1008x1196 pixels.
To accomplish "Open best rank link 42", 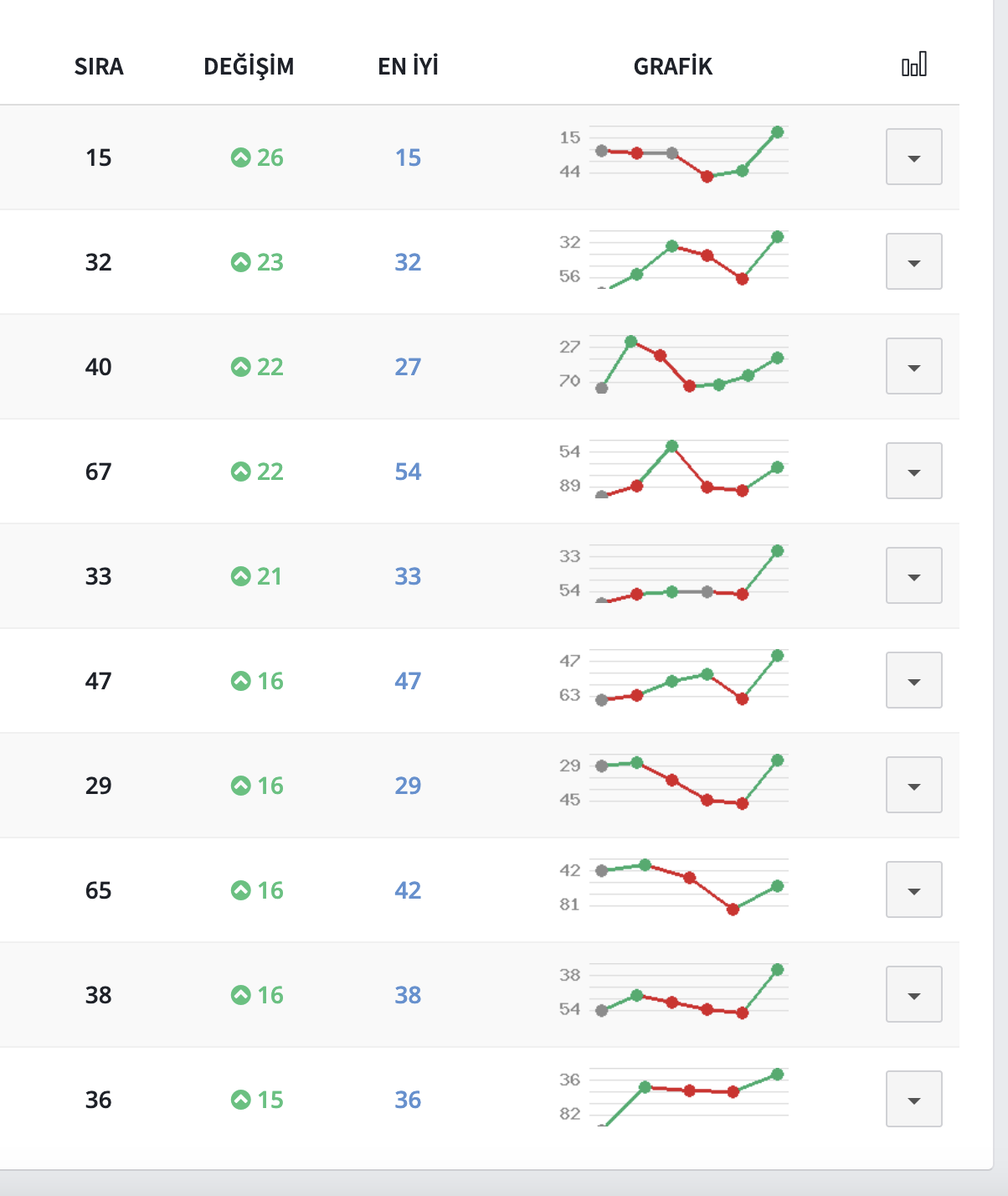I will click(x=408, y=890).
